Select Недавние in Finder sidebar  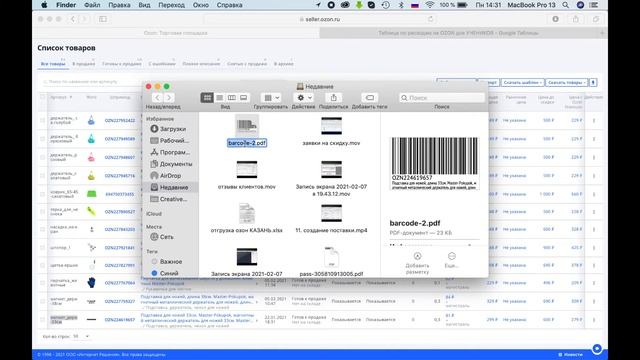pos(169,187)
